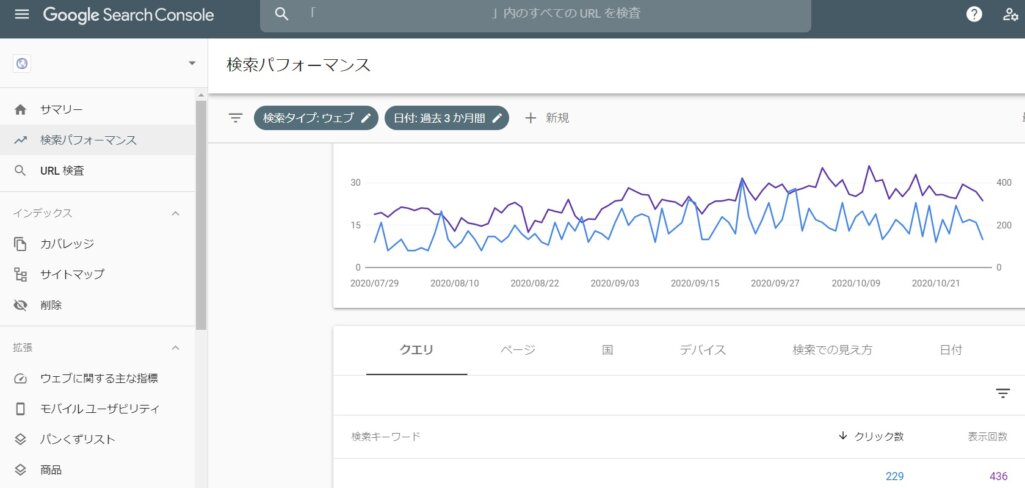1025x488 pixels.
Task: Open user settings account icon
Action: tap(1010, 15)
